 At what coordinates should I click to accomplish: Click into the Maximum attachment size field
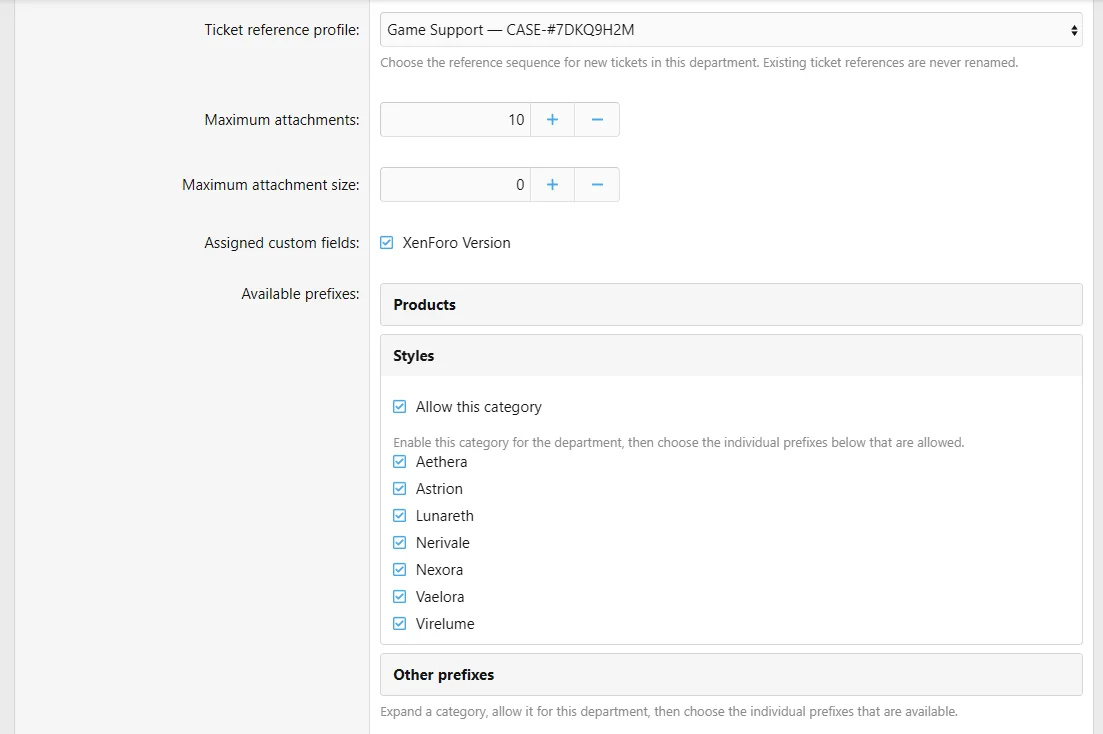[x=456, y=184]
